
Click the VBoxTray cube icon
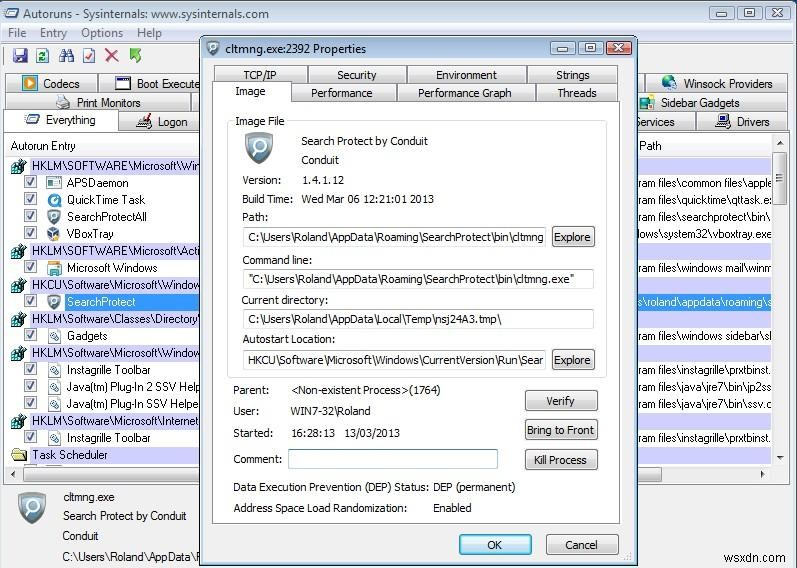click(54, 234)
